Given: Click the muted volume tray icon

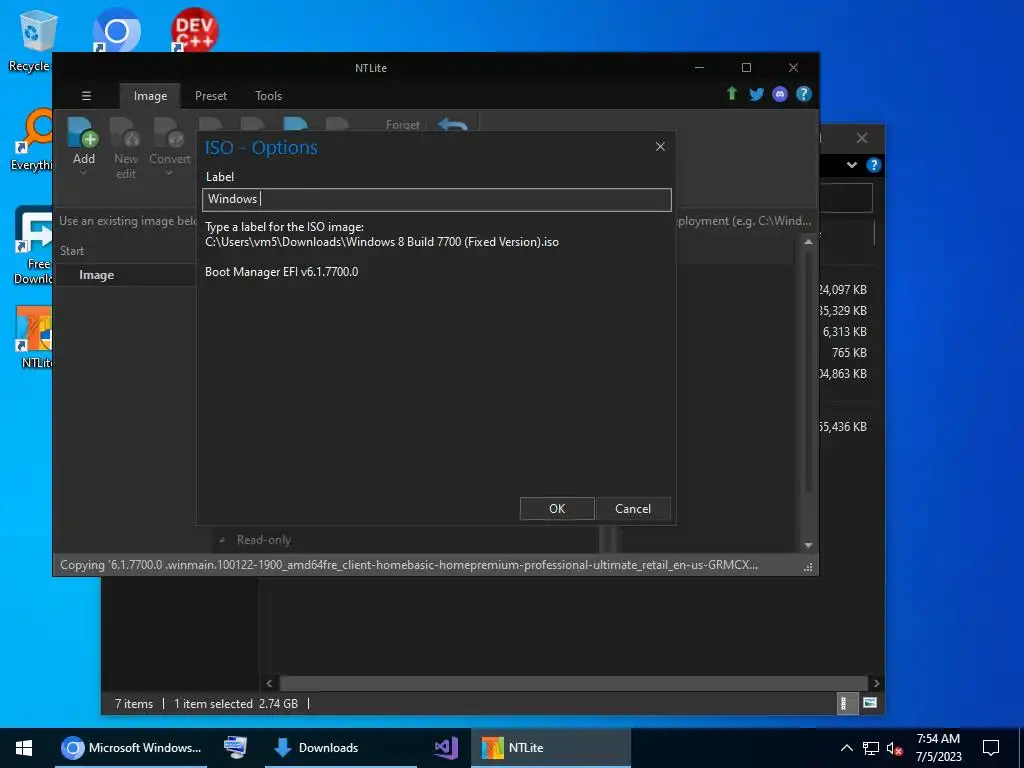Looking at the screenshot, I should tap(895, 748).
